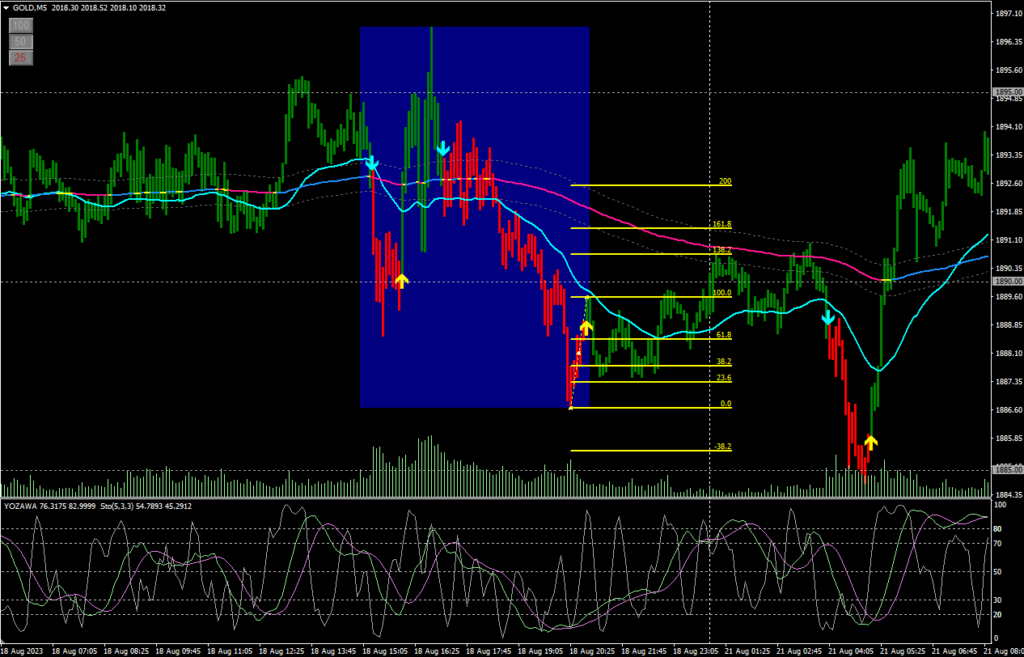Click the cyan down arrow on blue rectangle's left edge
1024x657 pixels.
tap(372, 162)
